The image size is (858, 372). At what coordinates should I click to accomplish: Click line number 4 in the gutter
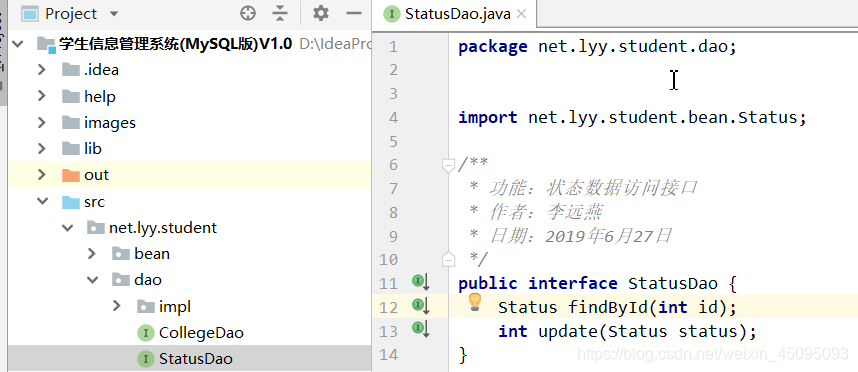pyautogui.click(x=392, y=118)
